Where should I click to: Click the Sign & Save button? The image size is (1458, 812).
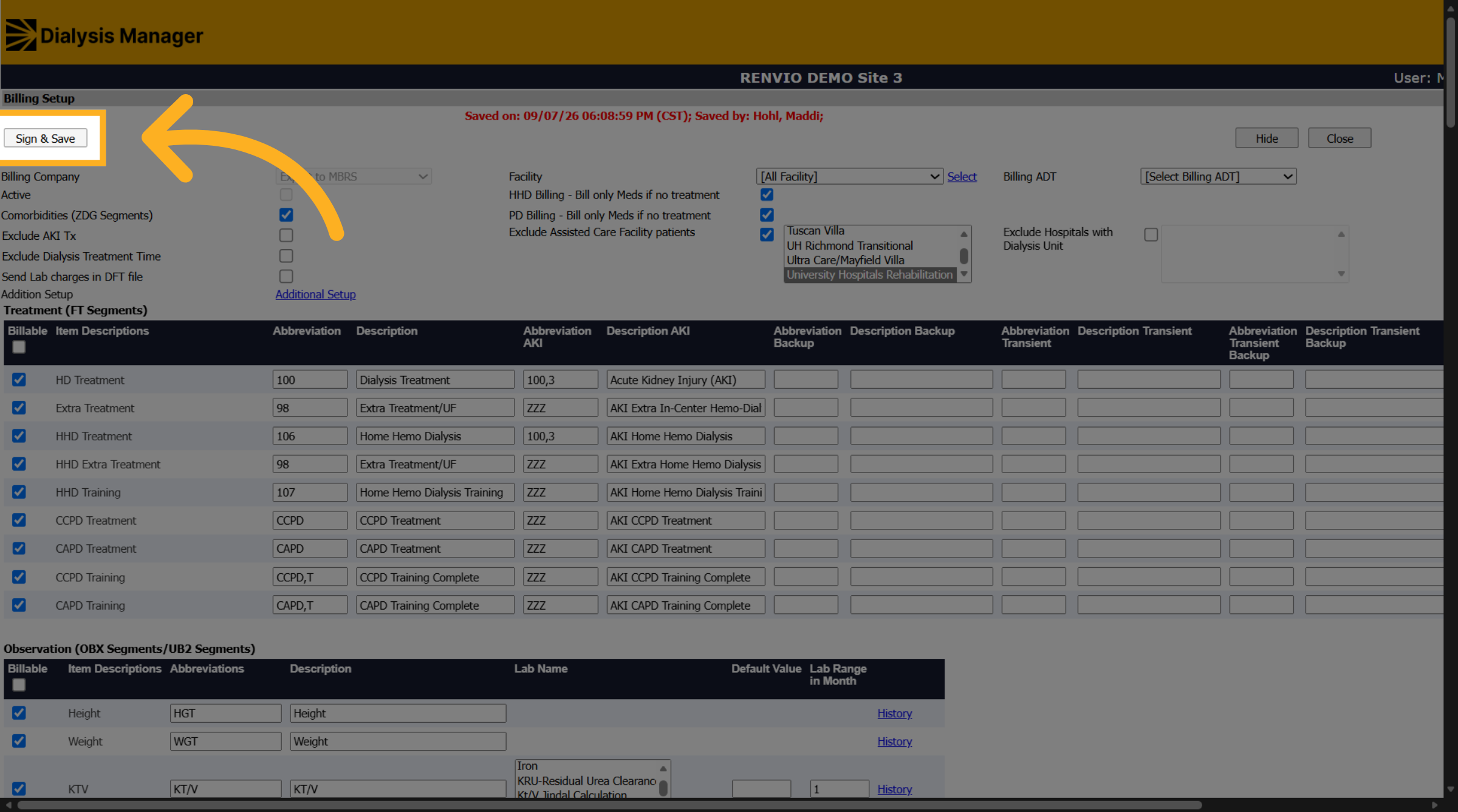point(46,138)
